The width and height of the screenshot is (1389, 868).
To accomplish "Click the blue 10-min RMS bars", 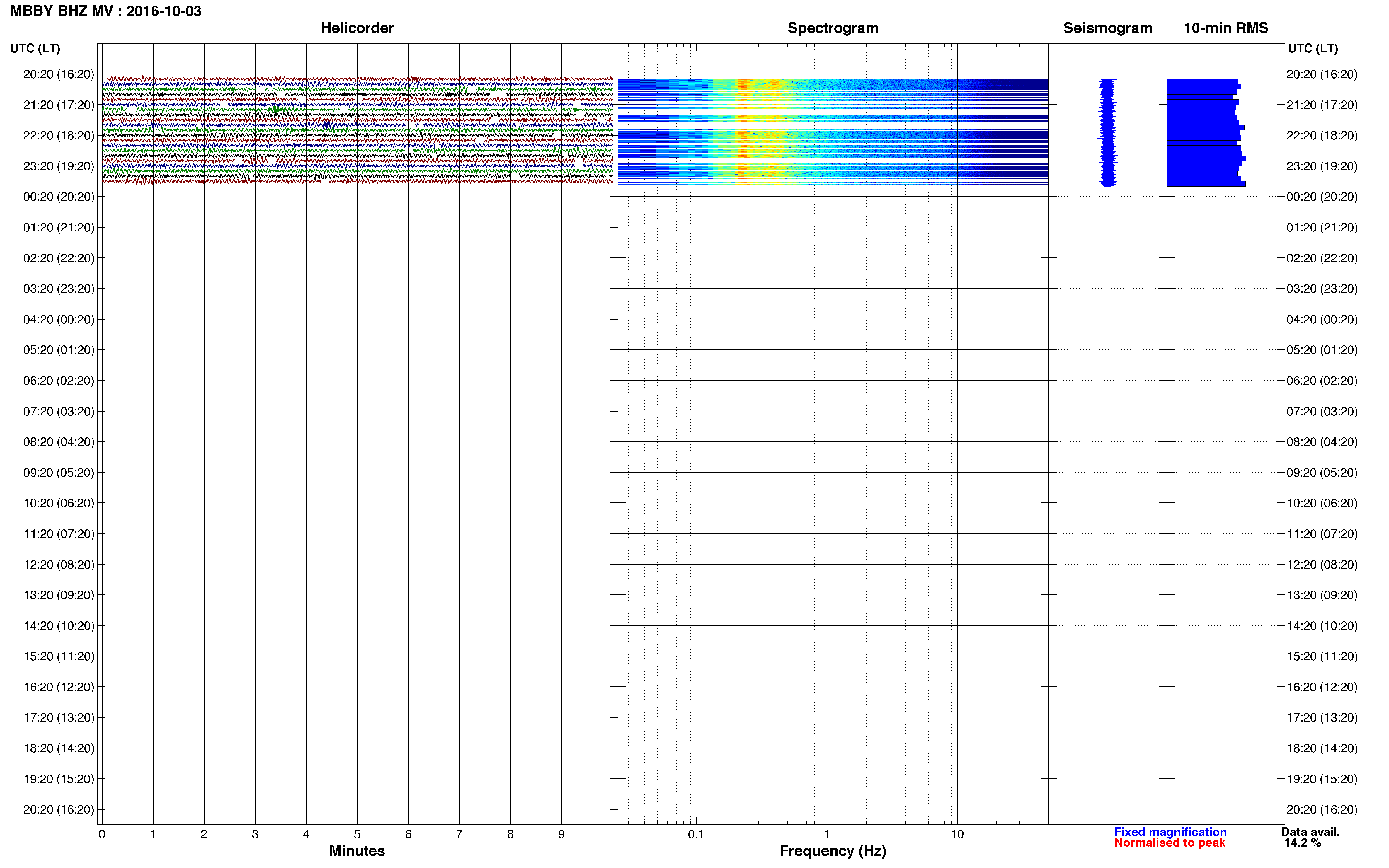I will (1206, 133).
